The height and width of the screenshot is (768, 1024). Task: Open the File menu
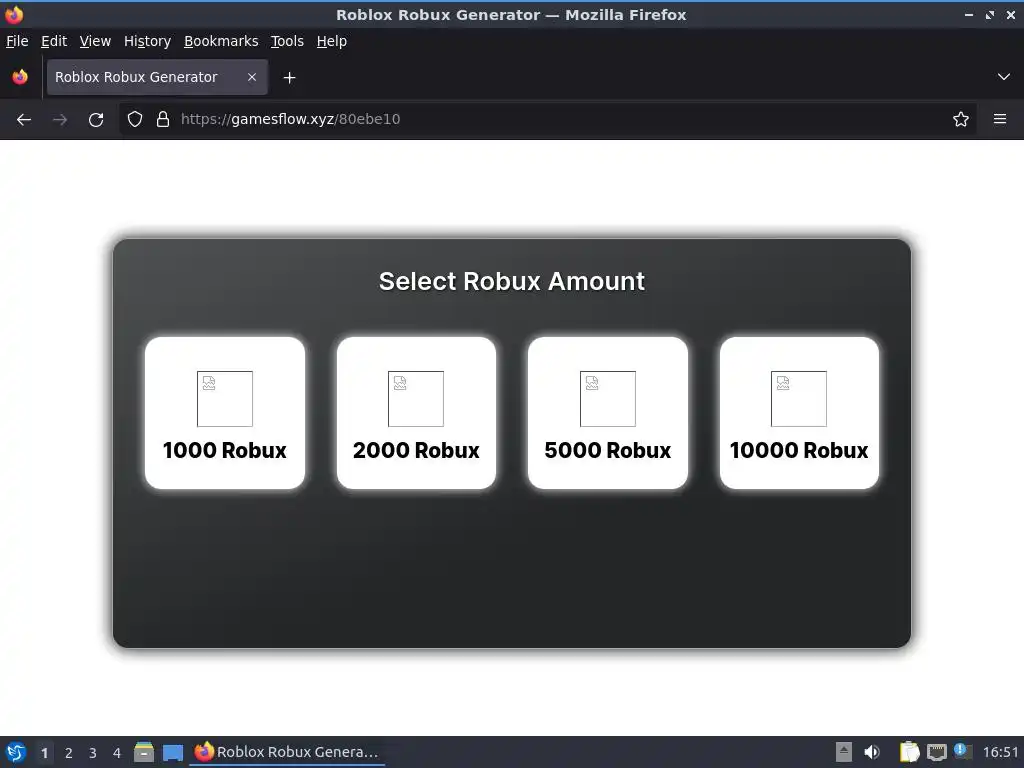pyautogui.click(x=17, y=41)
